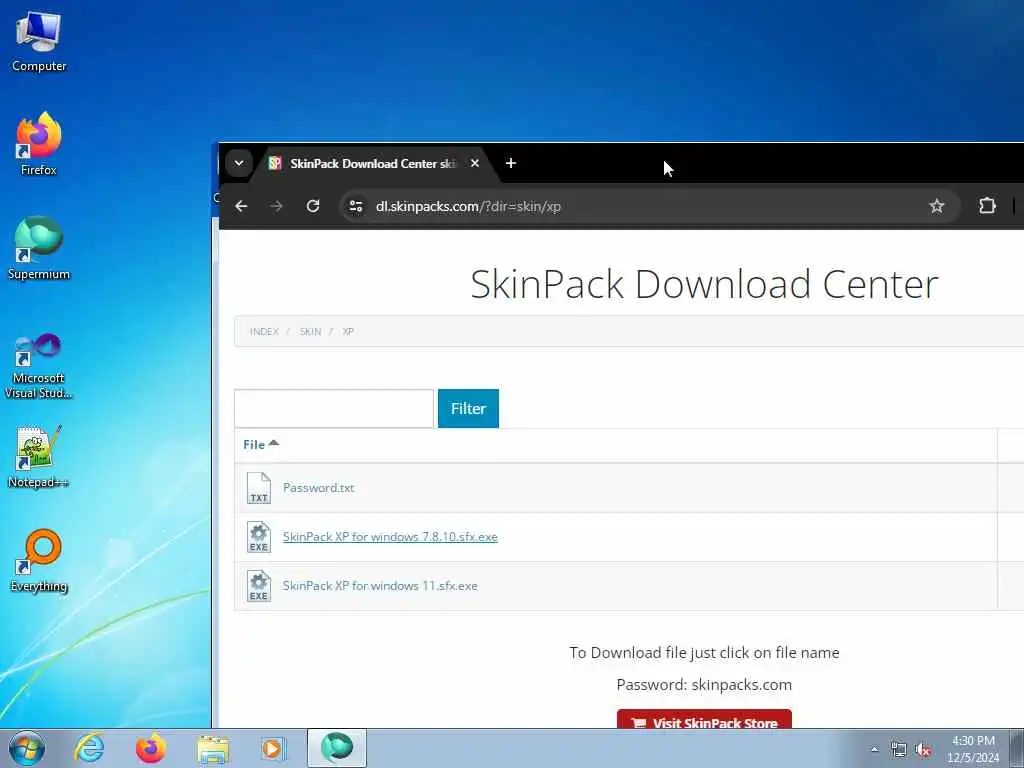
Task: Open the site information icon in the address bar
Action: [356, 206]
